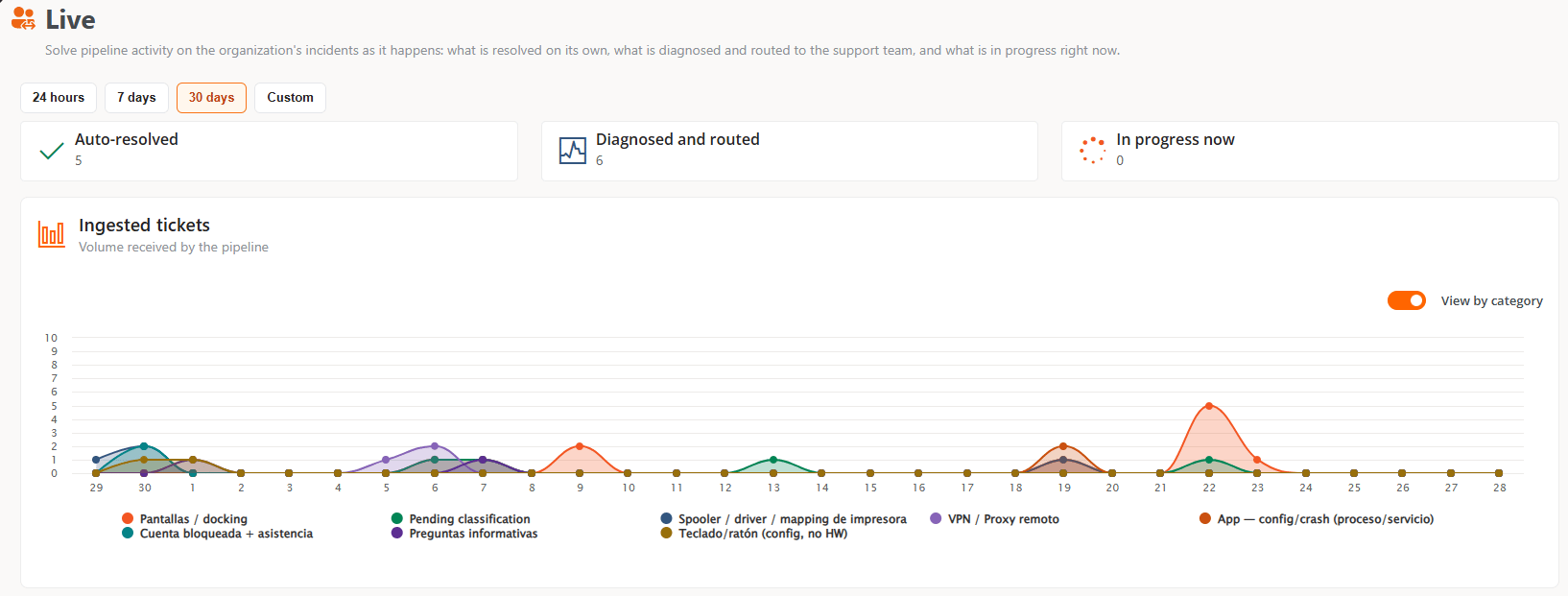Click the In progress spinner icon
Image resolution: width=1568 pixels, height=596 pixels.
[1093, 151]
